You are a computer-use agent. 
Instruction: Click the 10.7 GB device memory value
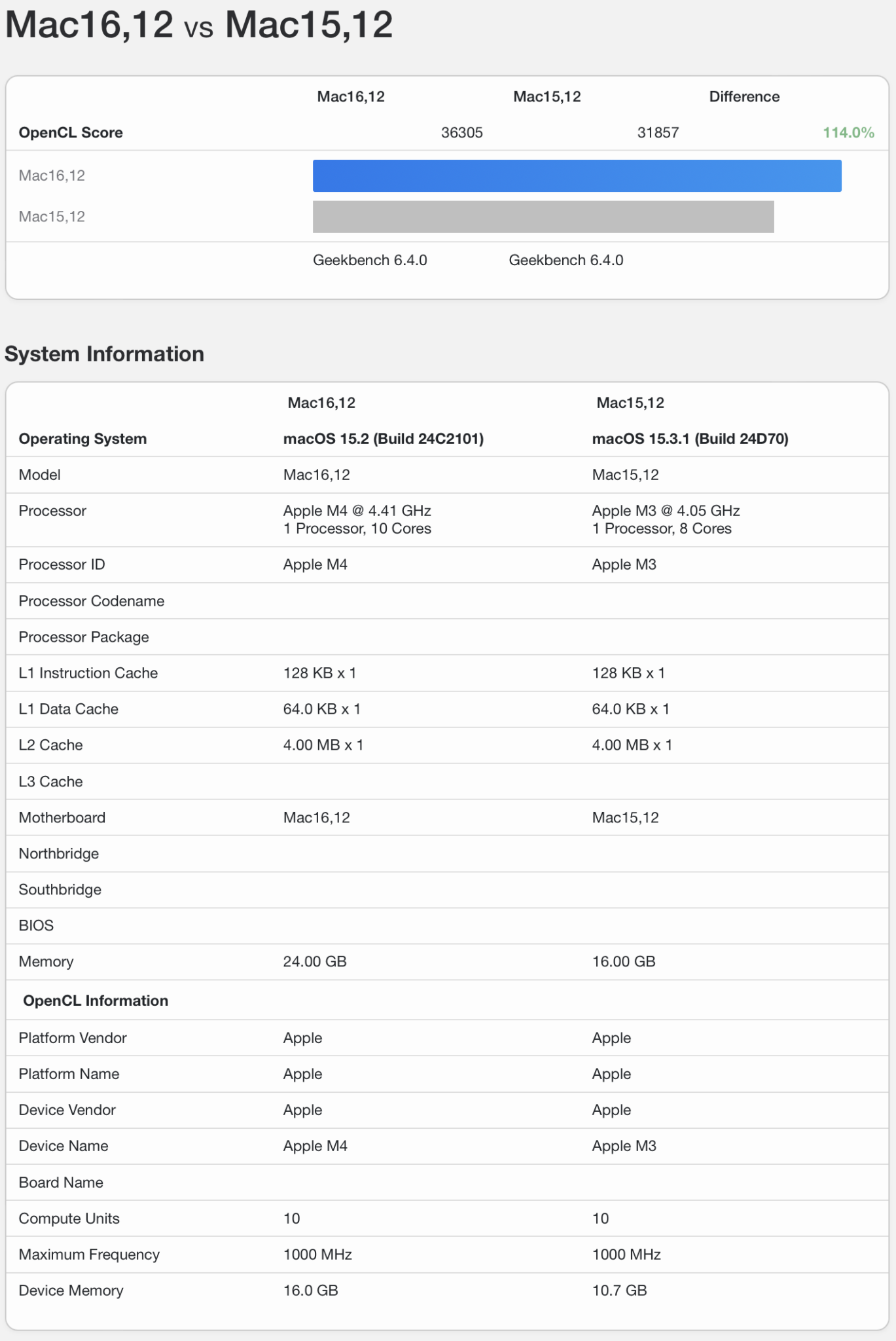point(619,1290)
